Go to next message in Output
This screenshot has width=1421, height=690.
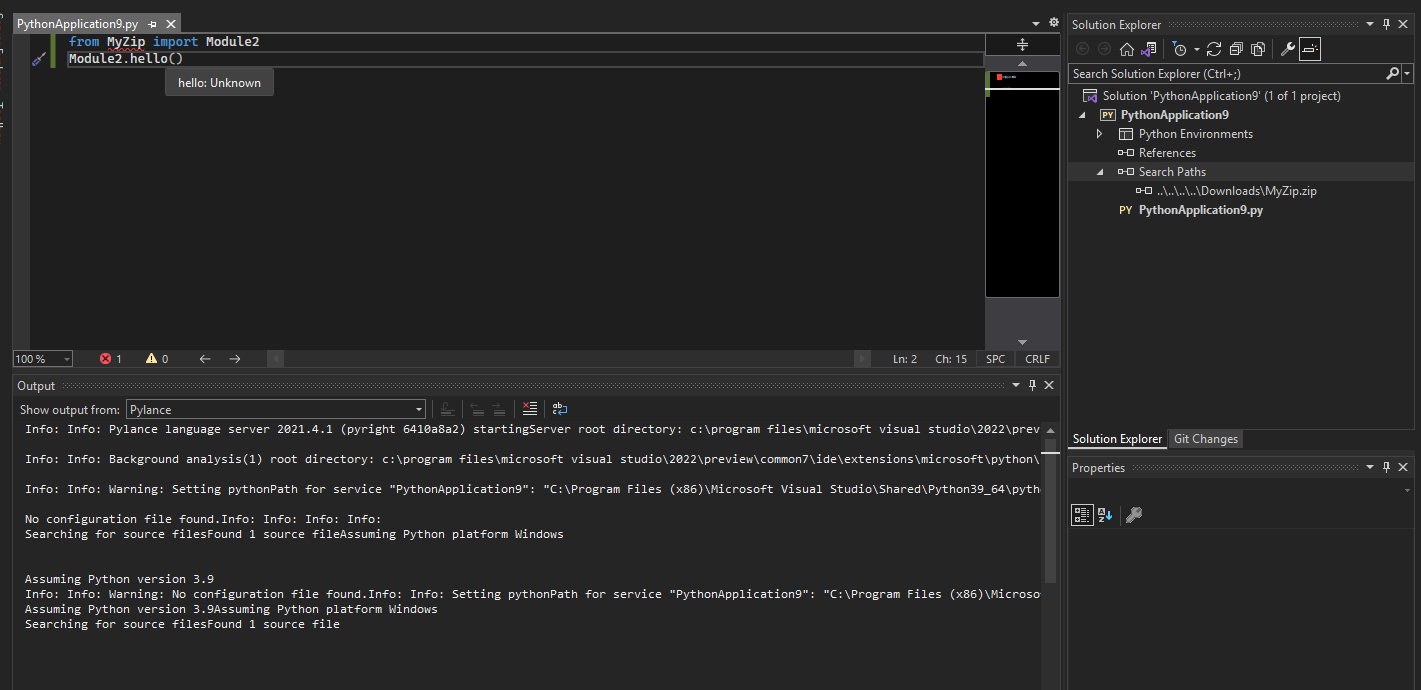(498, 409)
